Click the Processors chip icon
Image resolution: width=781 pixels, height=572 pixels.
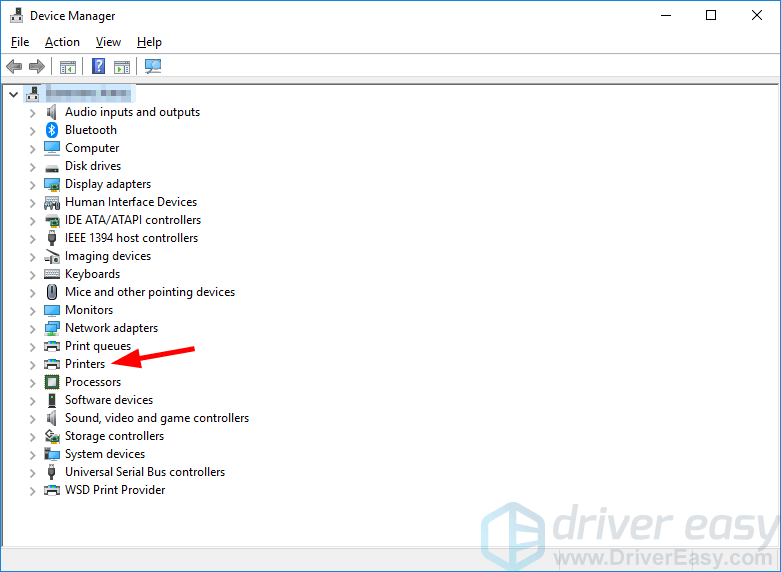pyautogui.click(x=52, y=382)
